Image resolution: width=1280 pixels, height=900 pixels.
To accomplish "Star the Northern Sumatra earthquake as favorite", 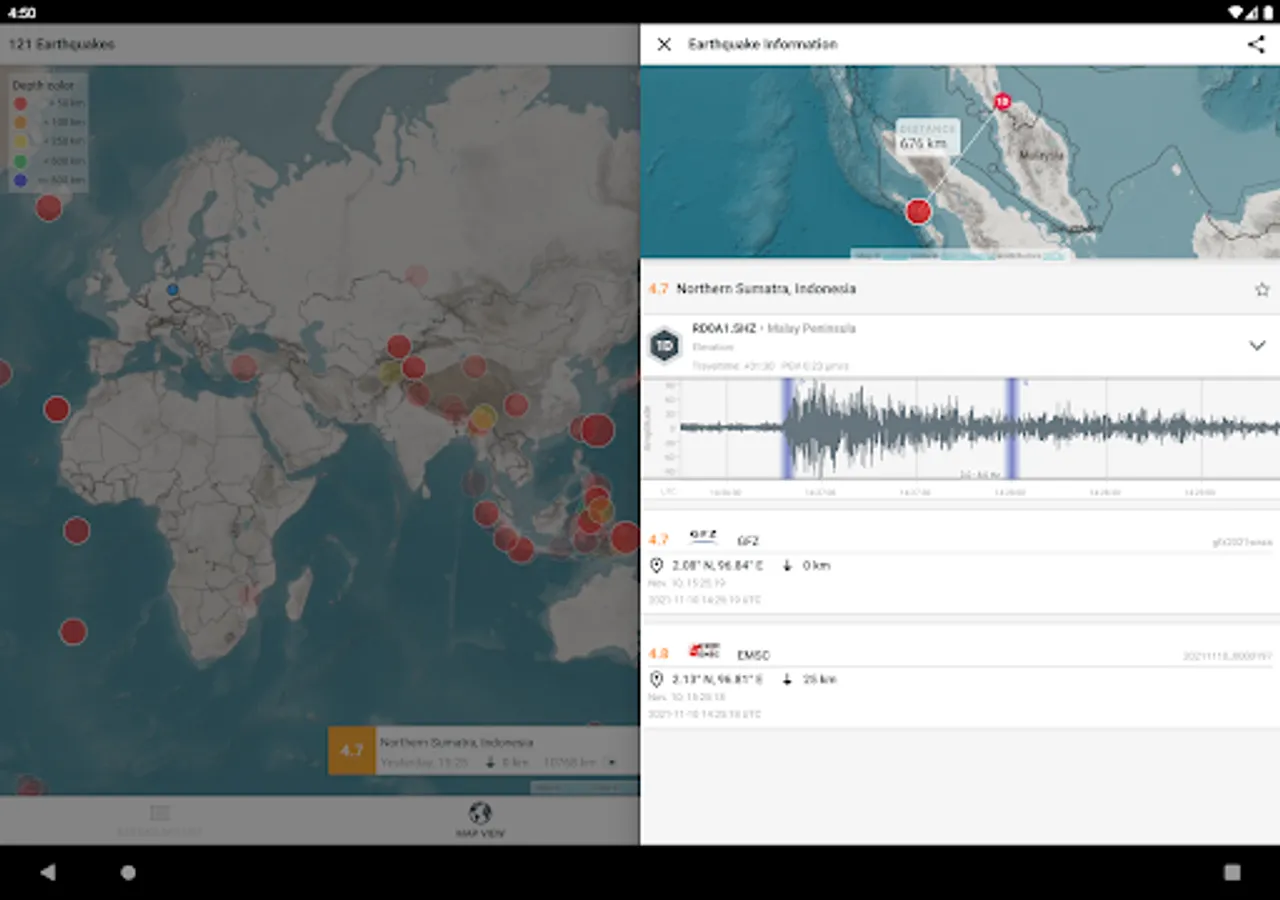I will point(1261,289).
